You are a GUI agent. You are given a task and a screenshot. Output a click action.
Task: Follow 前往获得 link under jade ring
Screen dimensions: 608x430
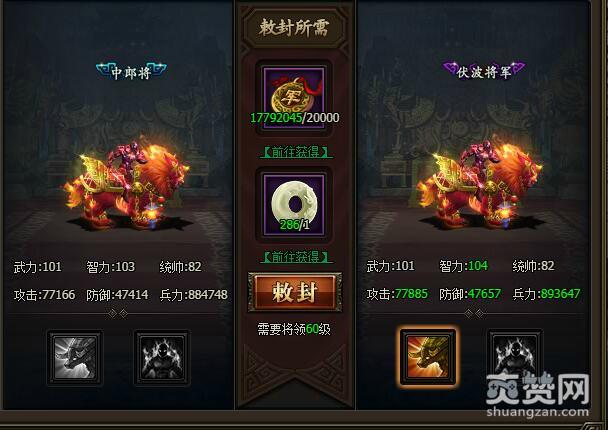[x=296, y=257]
